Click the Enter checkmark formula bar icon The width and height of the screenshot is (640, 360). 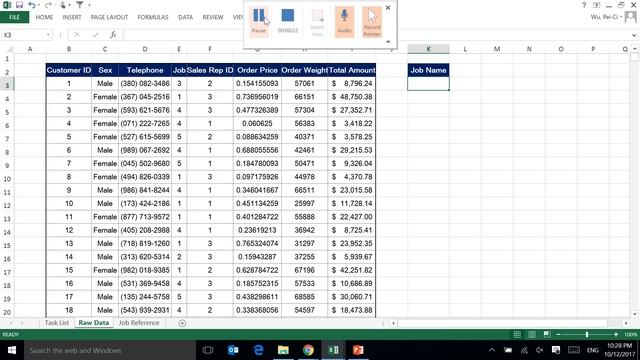pos(95,35)
